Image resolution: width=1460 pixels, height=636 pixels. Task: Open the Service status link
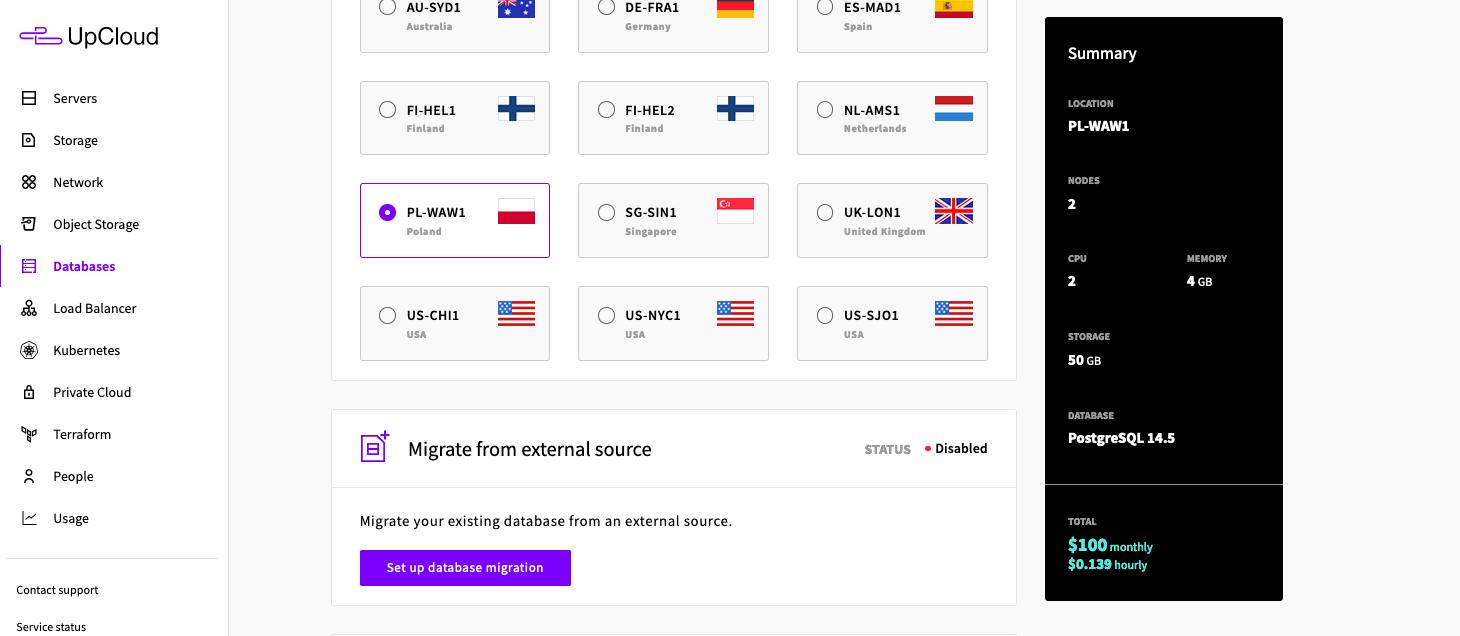tap(51, 627)
